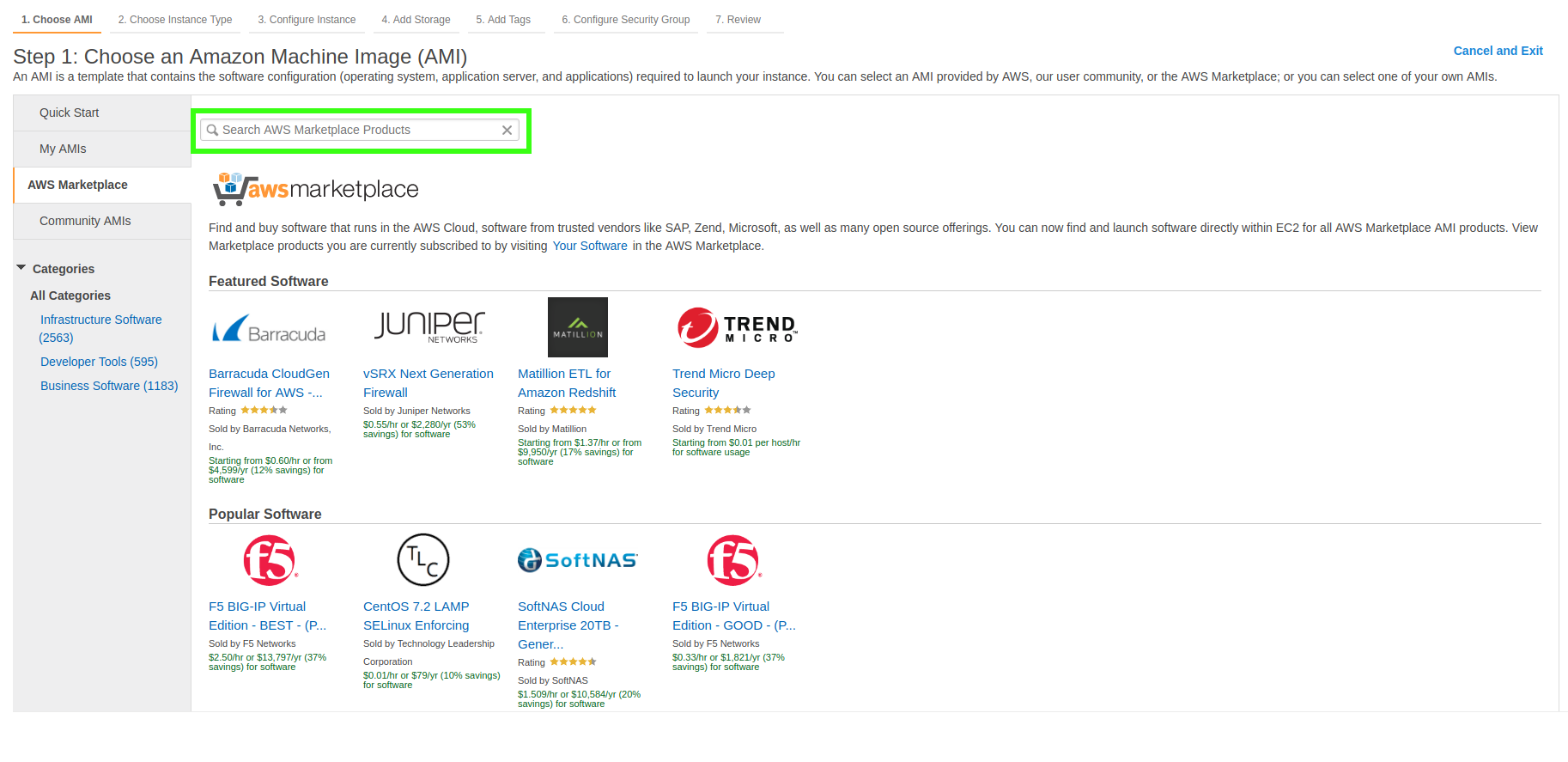Click Matillion star rating
Viewport: 1568px width, 762px height.
tap(573, 411)
